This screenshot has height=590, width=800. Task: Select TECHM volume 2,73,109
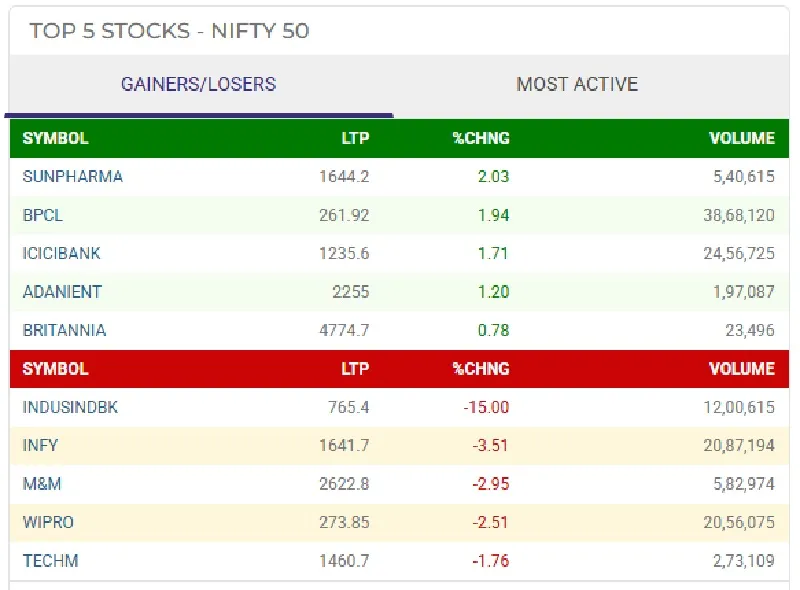pyautogui.click(x=744, y=561)
